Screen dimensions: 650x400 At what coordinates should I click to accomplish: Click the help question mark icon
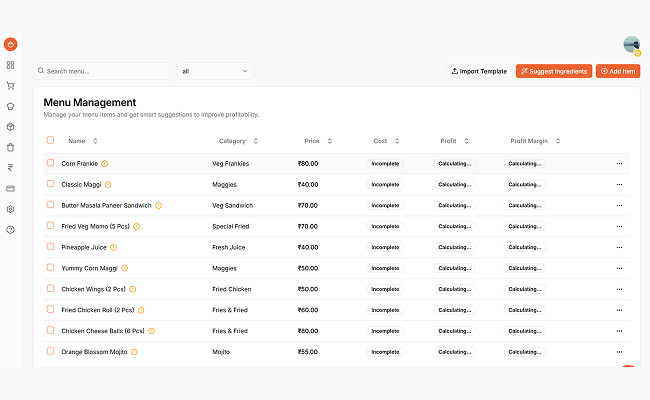coord(10,229)
